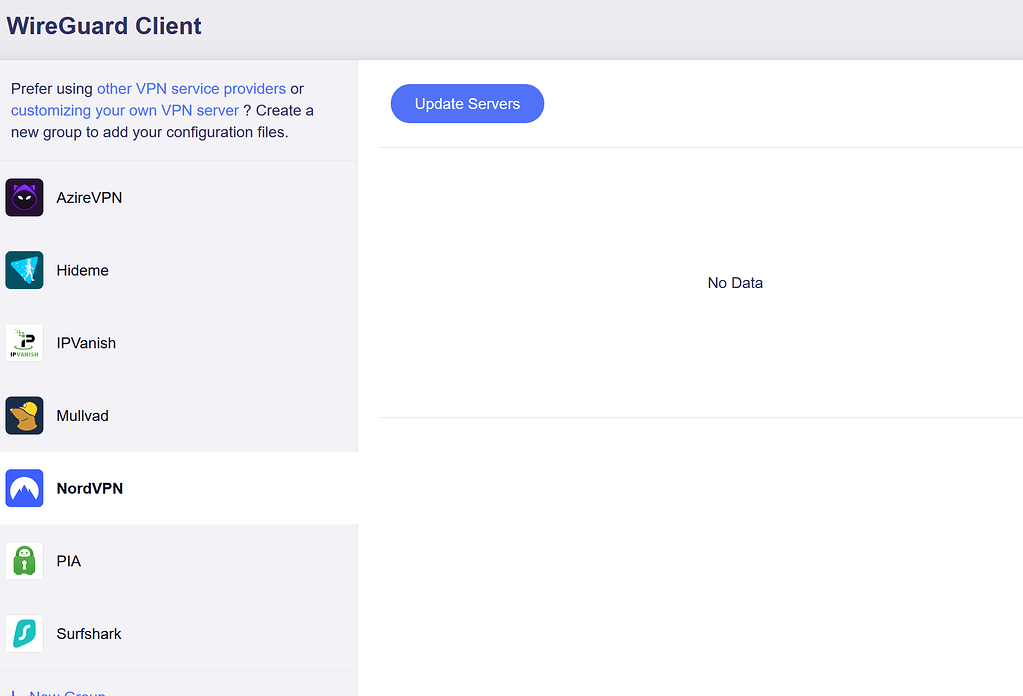
Task: Click the AzireVPN masked face icon
Action: tap(24, 198)
